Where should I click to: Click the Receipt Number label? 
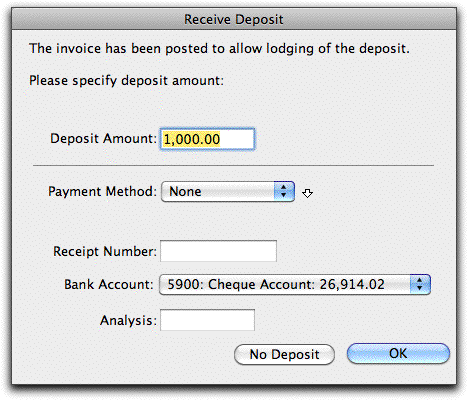coord(105,251)
